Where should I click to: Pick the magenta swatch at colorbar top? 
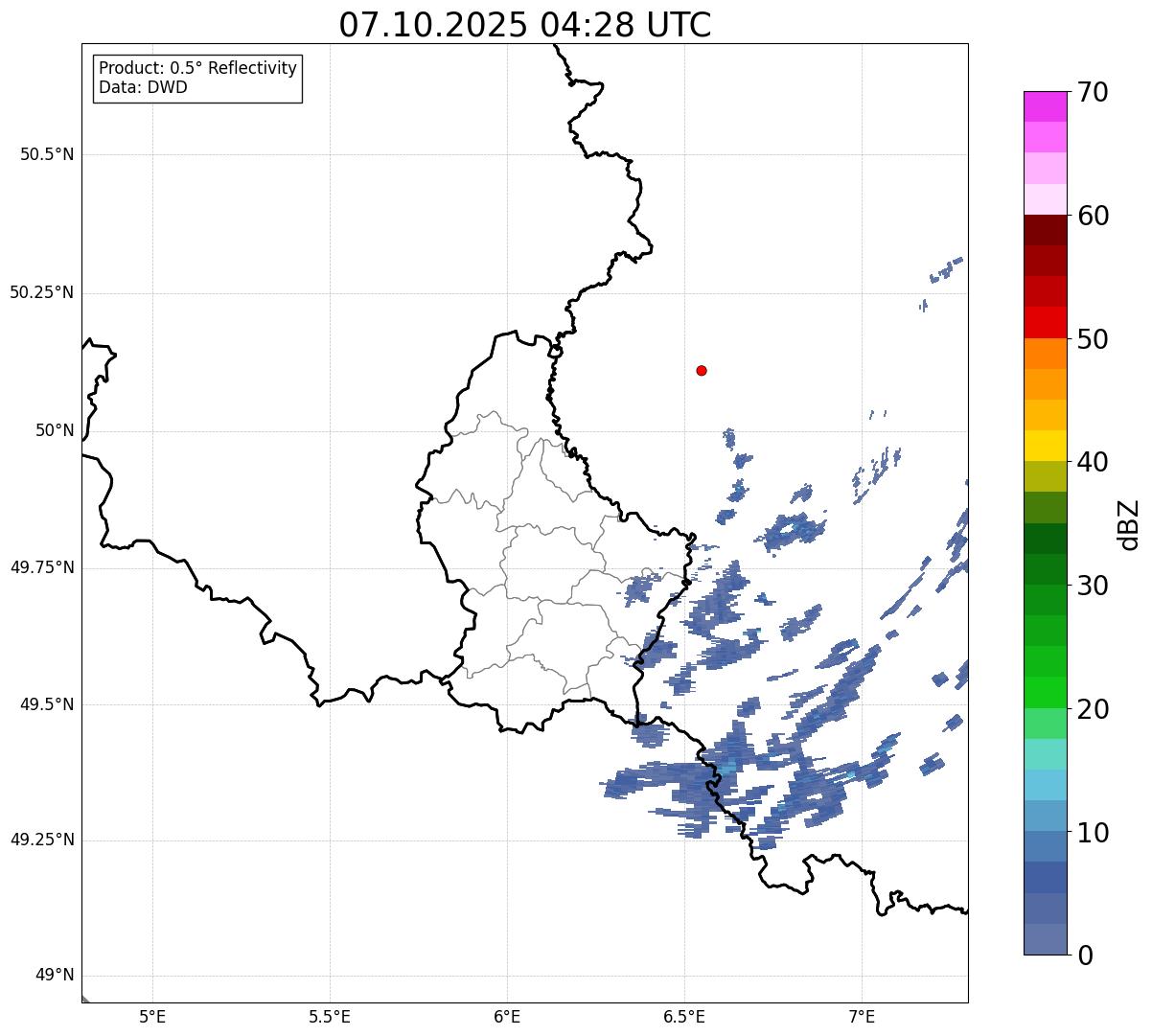1045,106
